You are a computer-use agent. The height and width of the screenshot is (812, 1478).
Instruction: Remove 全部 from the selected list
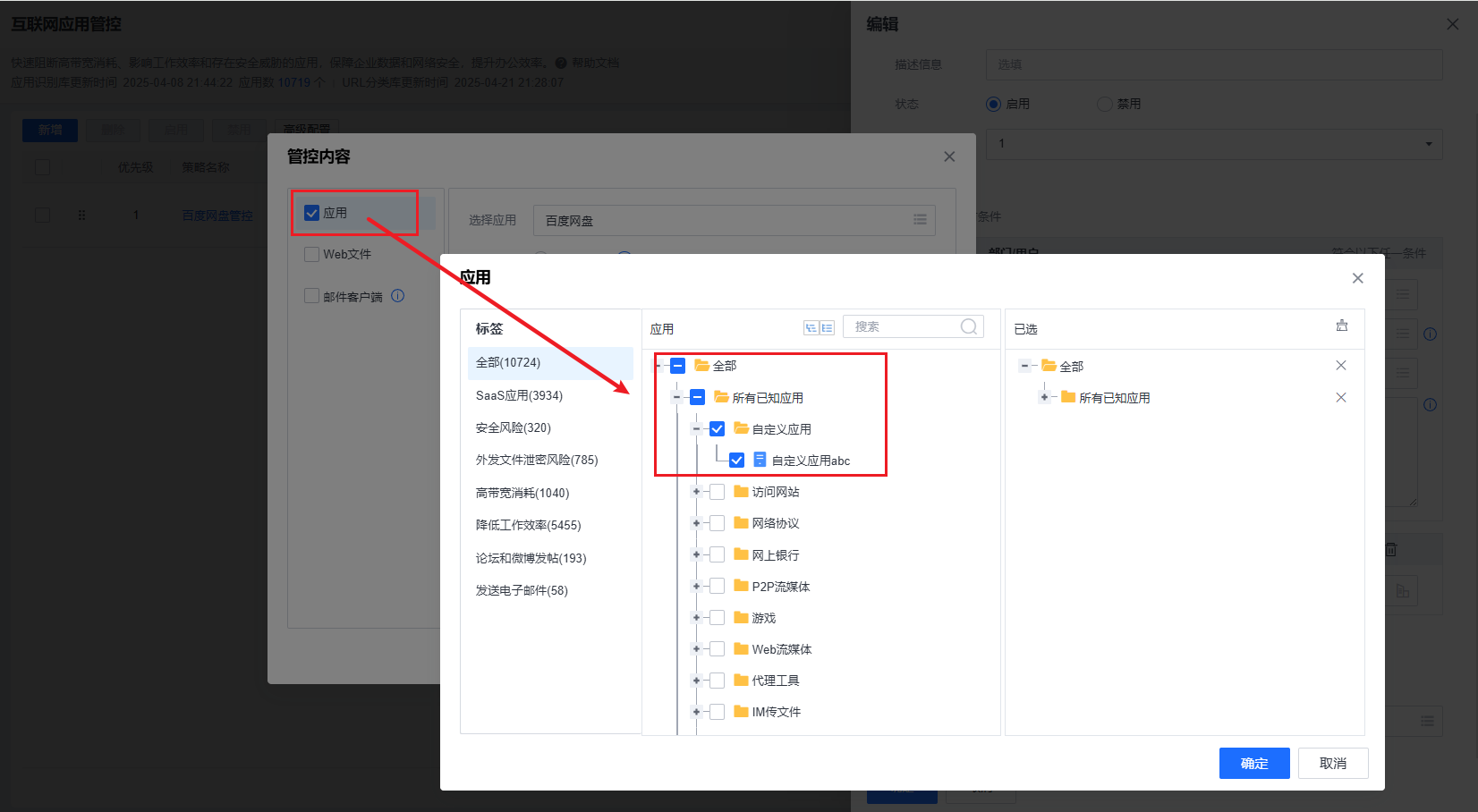pyautogui.click(x=1340, y=366)
